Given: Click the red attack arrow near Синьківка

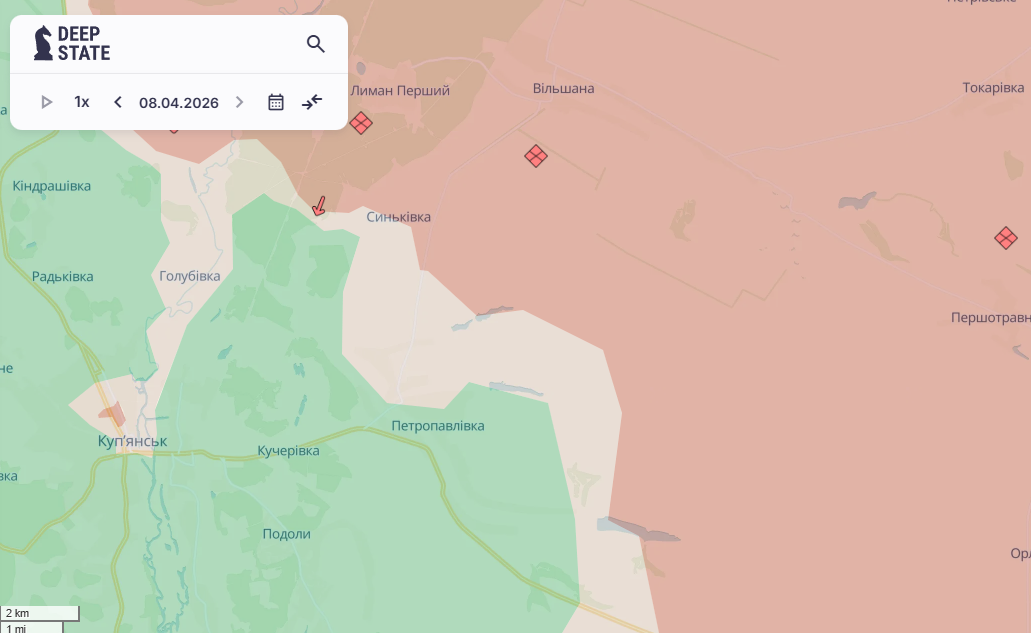Looking at the screenshot, I should pos(319,206).
